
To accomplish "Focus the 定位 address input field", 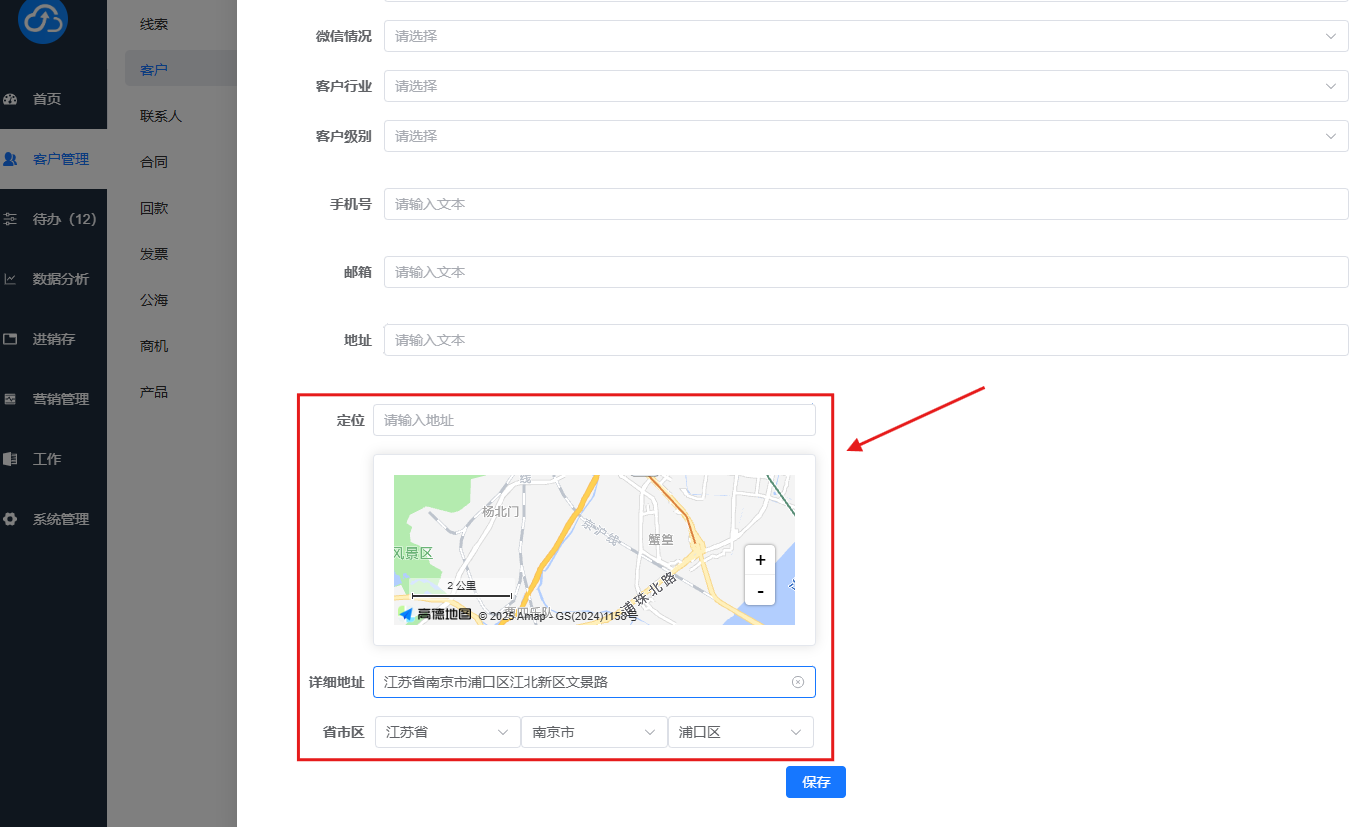I will coord(594,420).
